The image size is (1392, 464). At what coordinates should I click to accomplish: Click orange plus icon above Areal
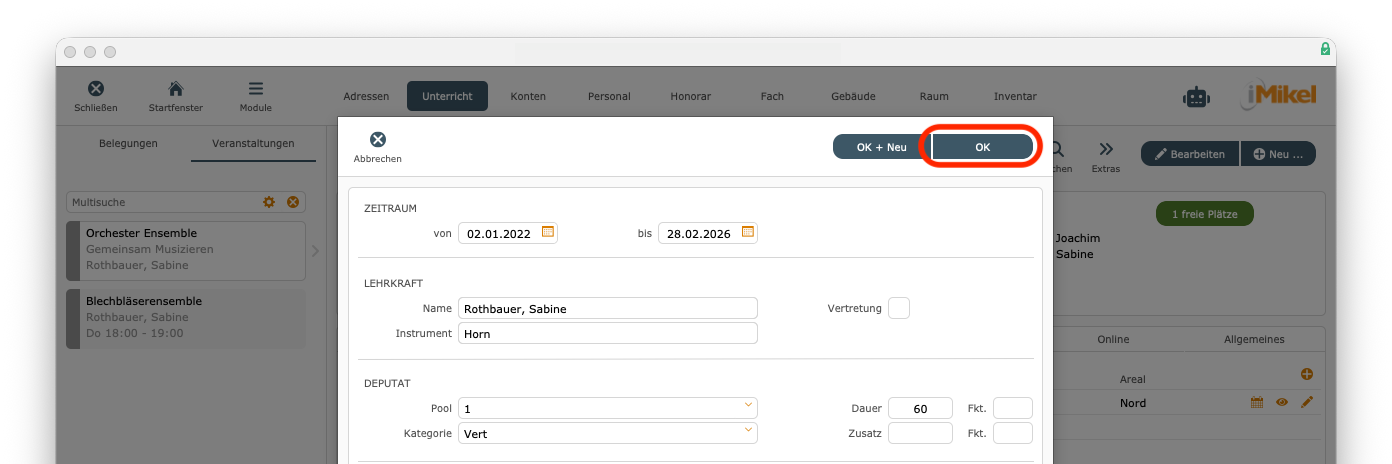coord(1306,374)
